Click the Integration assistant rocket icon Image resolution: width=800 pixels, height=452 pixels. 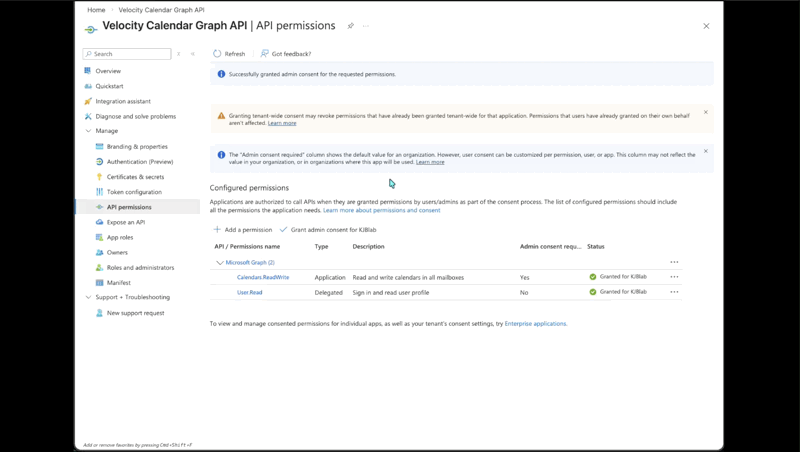[88, 101]
